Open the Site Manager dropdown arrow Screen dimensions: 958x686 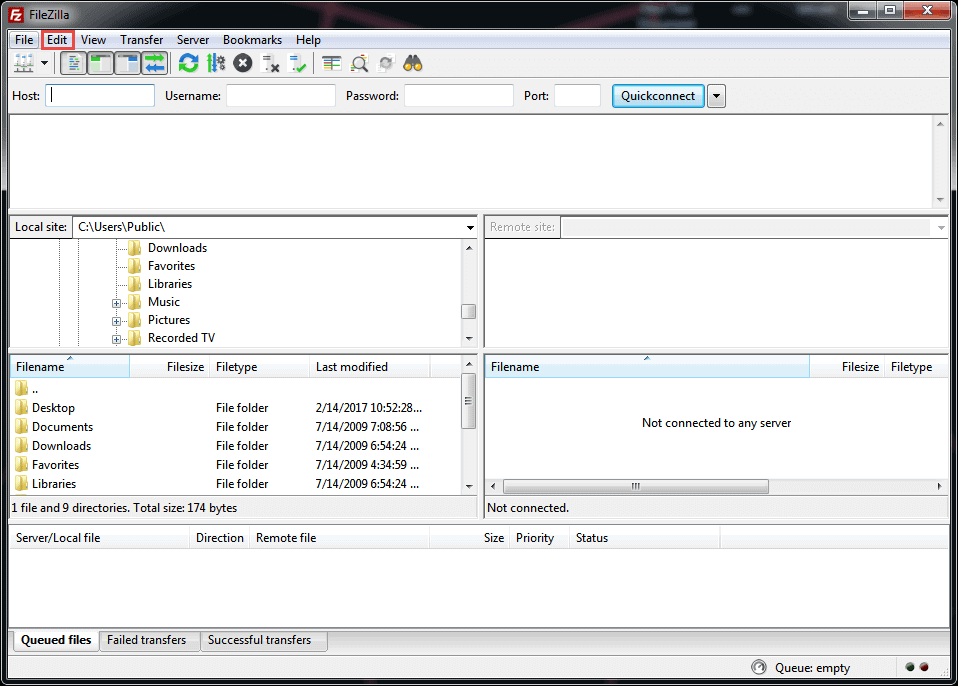45,63
